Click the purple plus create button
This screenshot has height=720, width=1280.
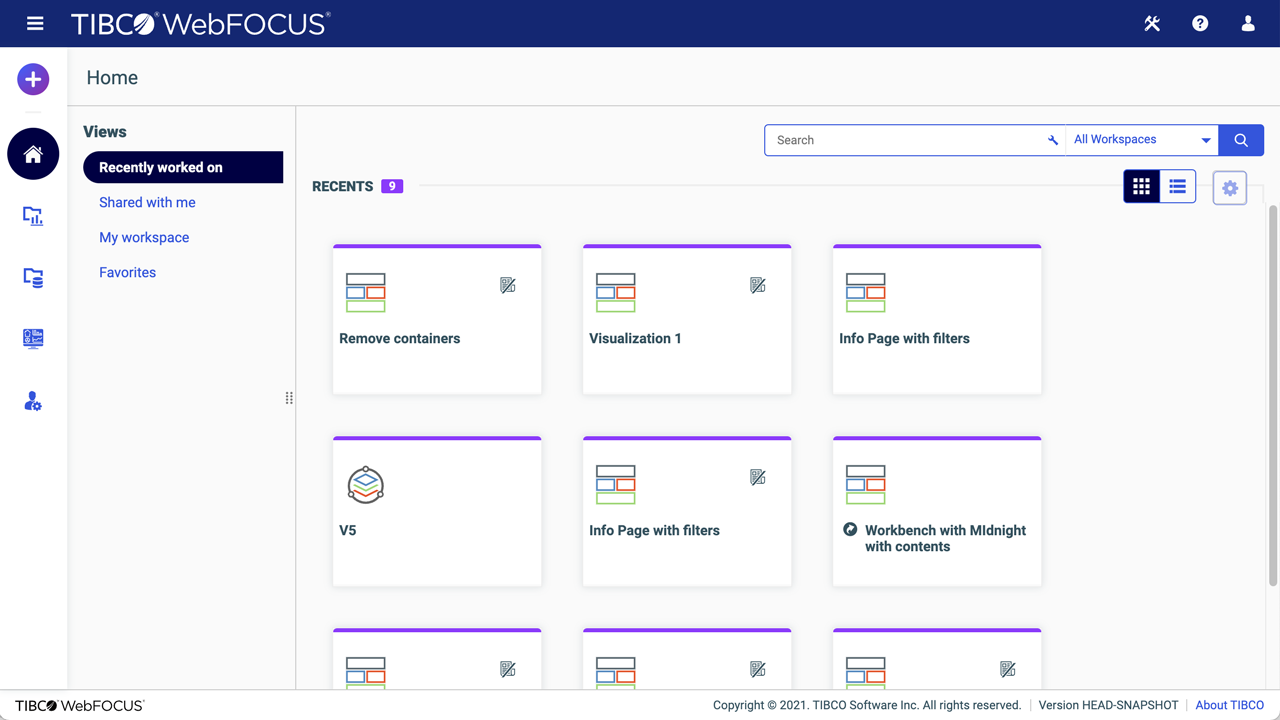pos(33,79)
